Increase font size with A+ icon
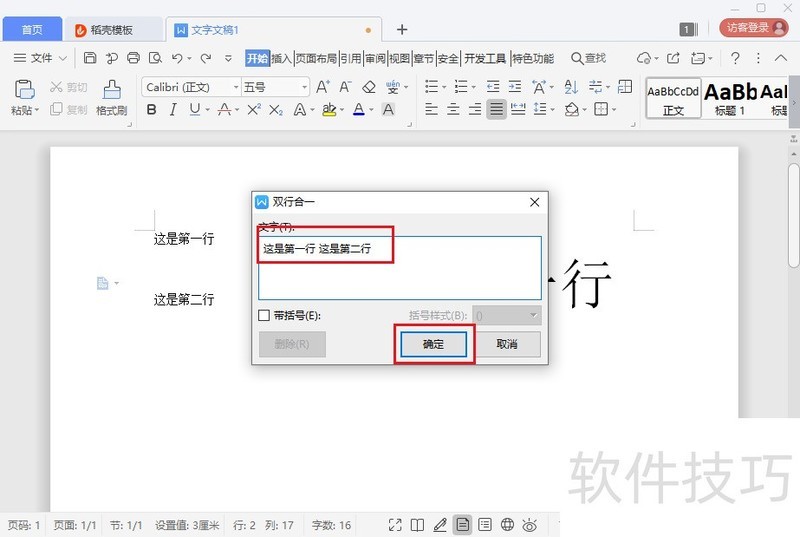 coord(322,87)
